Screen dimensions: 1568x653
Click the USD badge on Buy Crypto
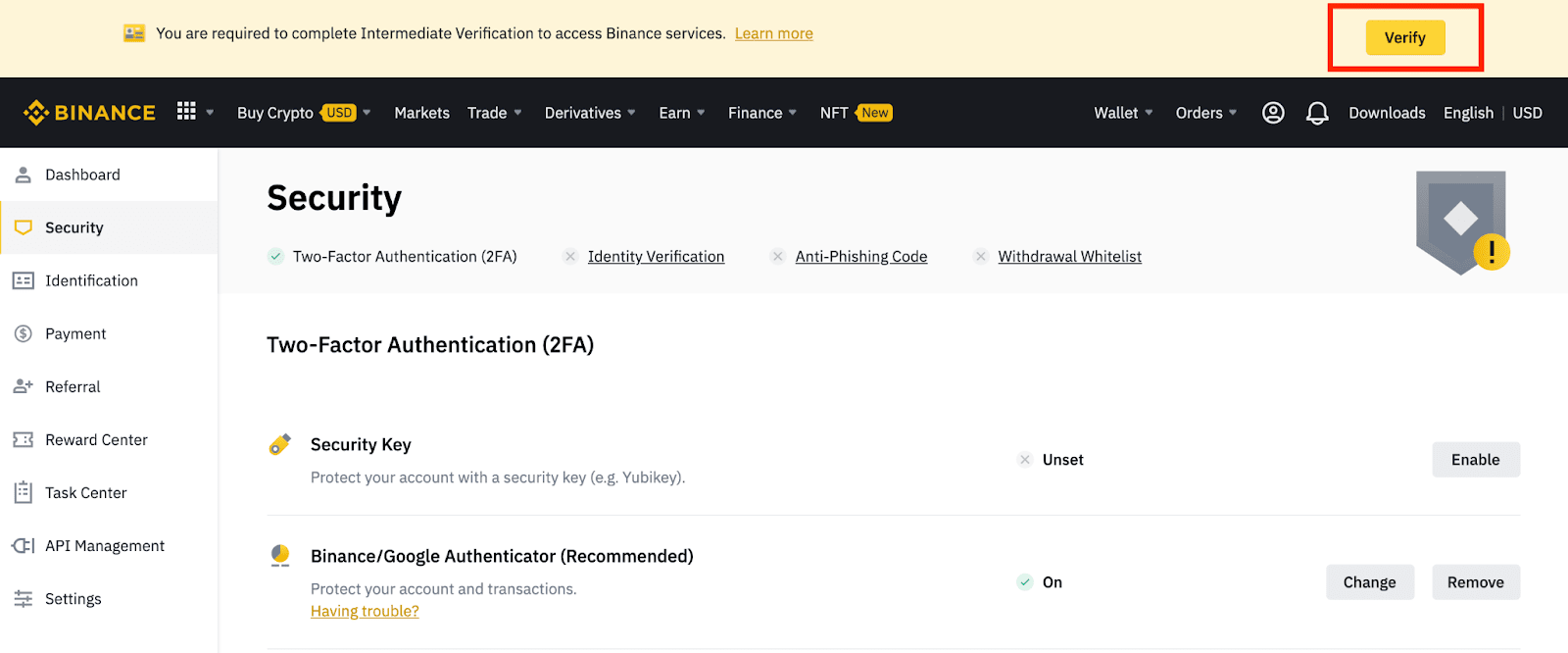339,113
